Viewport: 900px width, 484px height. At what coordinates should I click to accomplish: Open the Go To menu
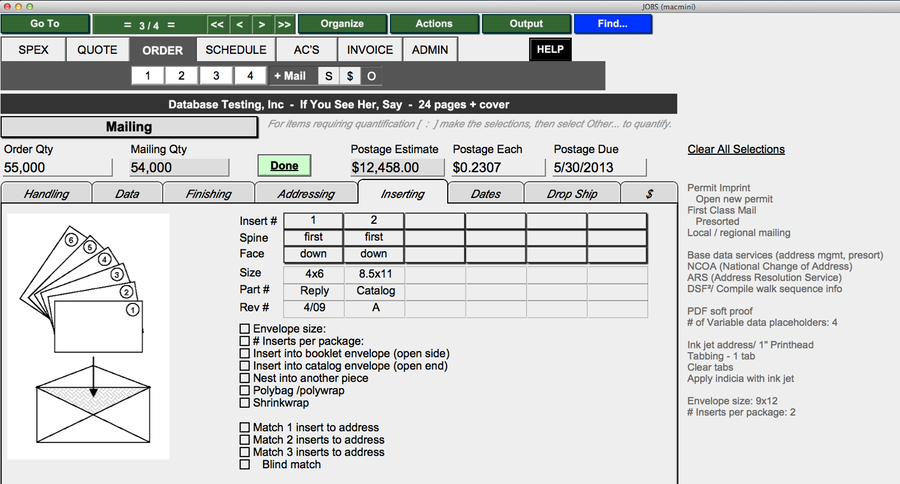click(44, 24)
